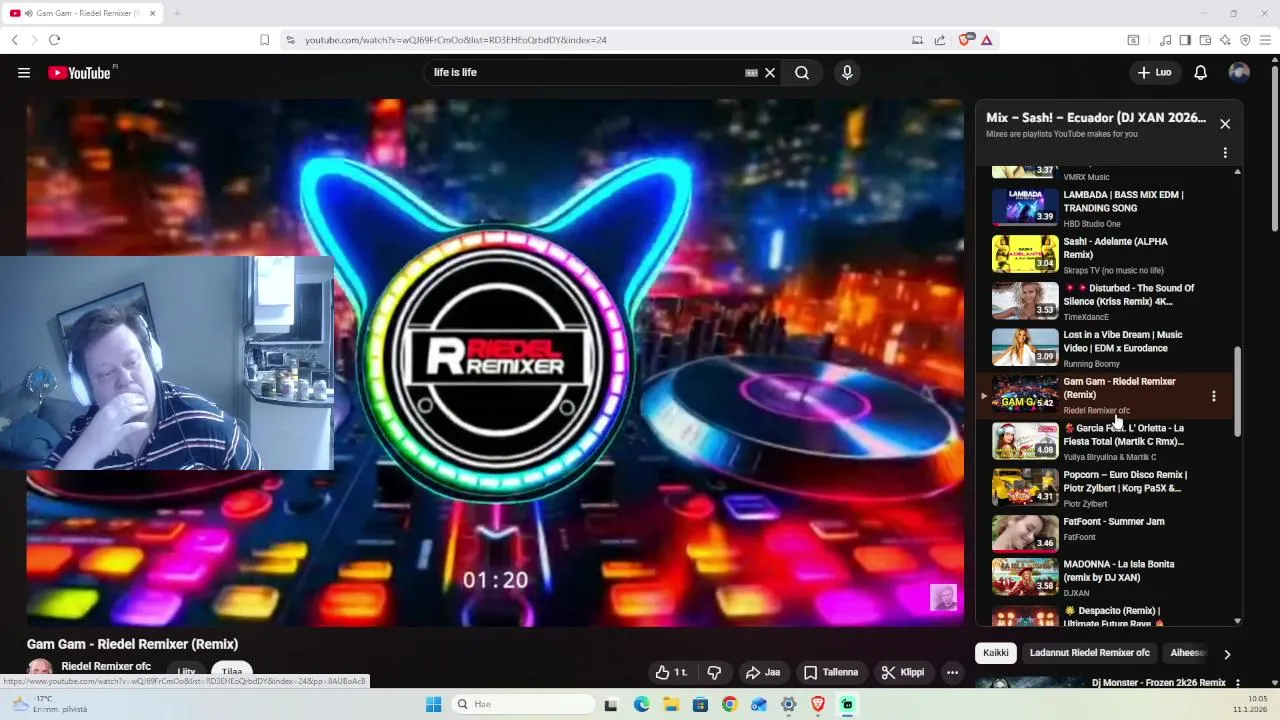Close the Mix playlist panel
The width and height of the screenshot is (1280, 720).
(x=1225, y=124)
